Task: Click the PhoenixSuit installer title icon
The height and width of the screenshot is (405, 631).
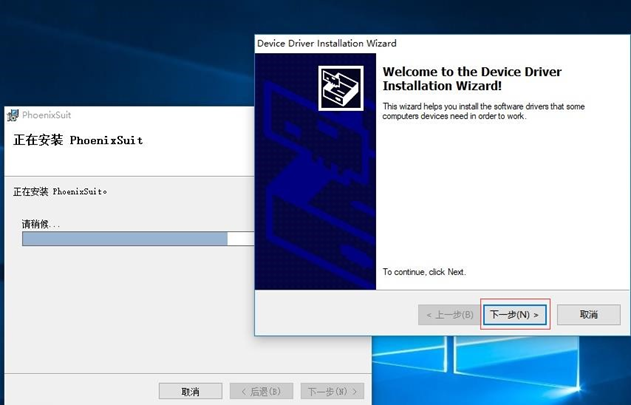Action: [12, 115]
